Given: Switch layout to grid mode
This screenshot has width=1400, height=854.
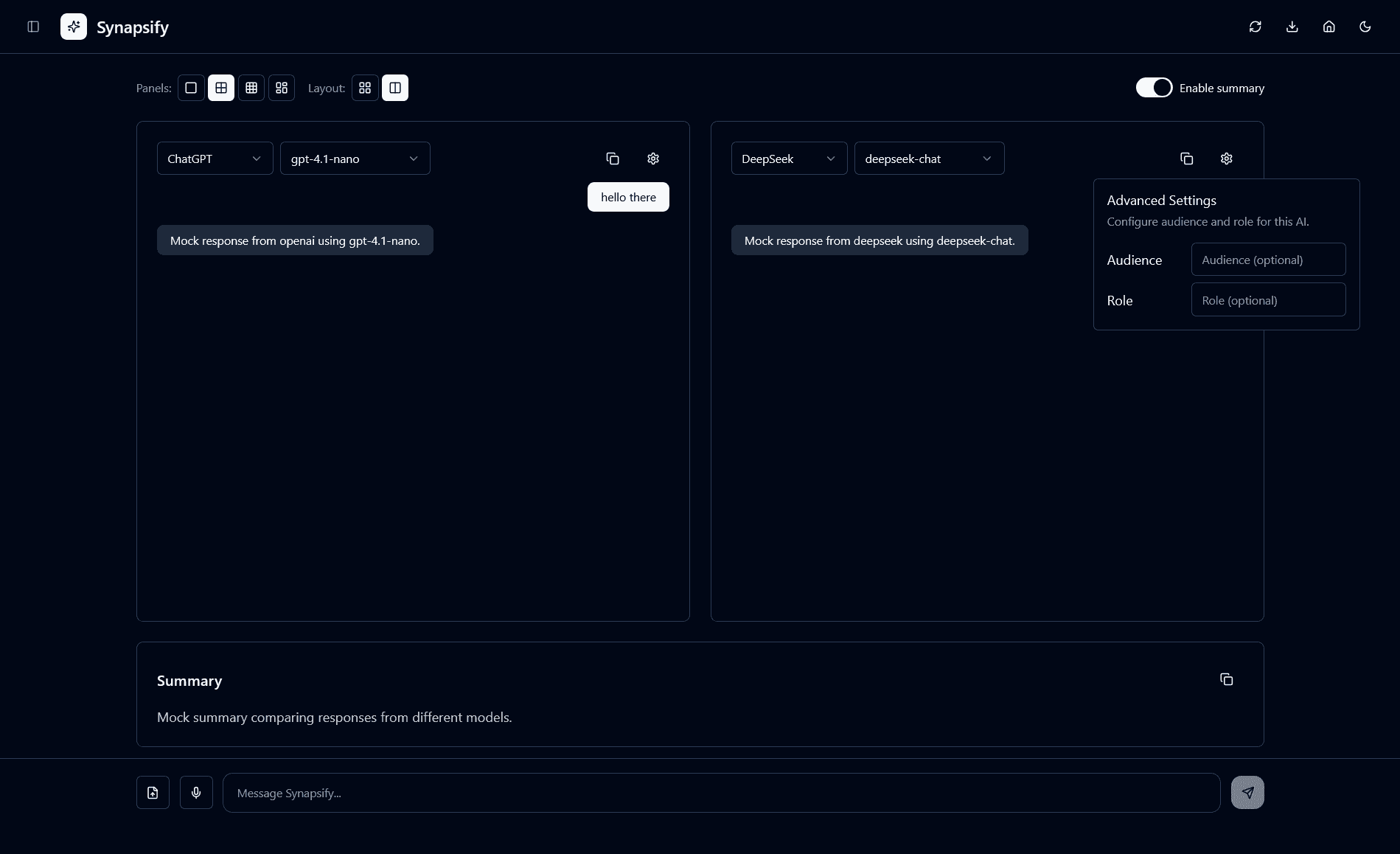Looking at the screenshot, I should (365, 87).
